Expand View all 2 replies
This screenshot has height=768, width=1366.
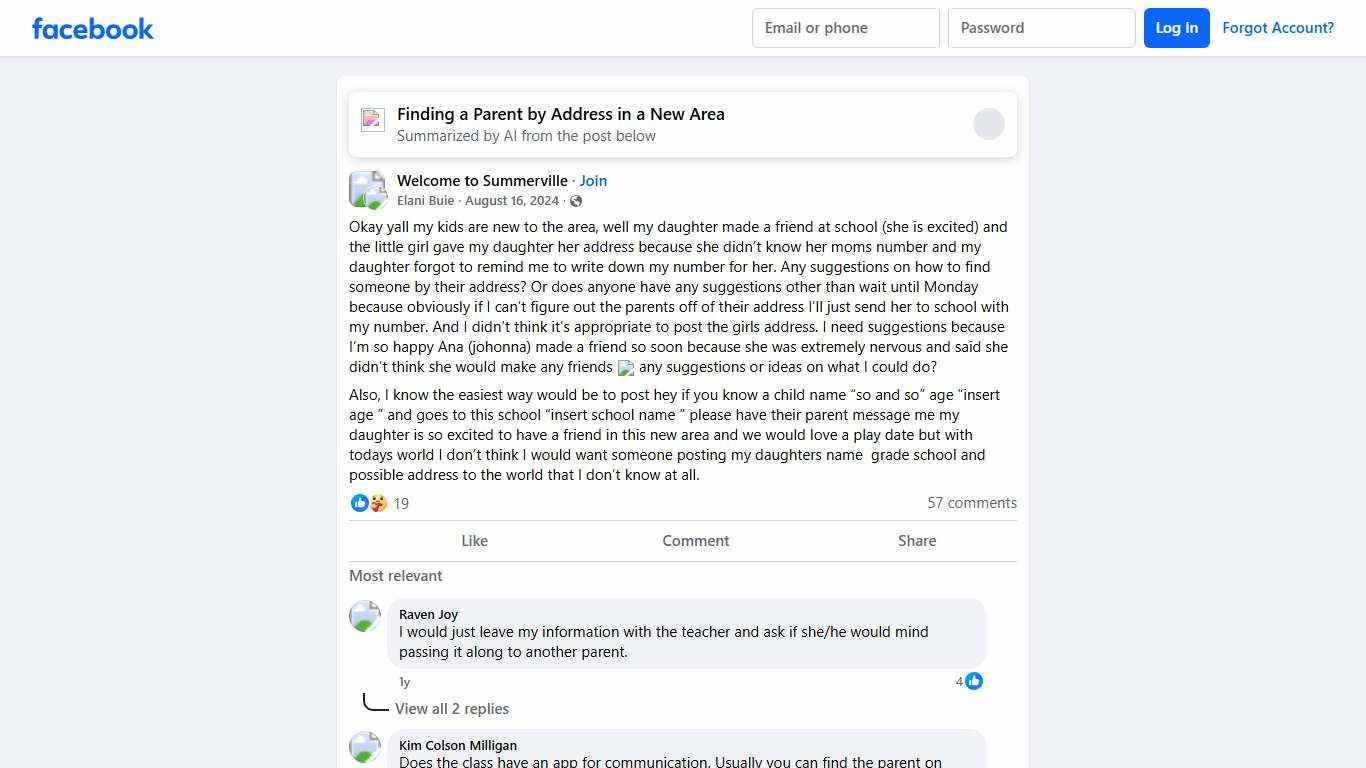coord(452,709)
